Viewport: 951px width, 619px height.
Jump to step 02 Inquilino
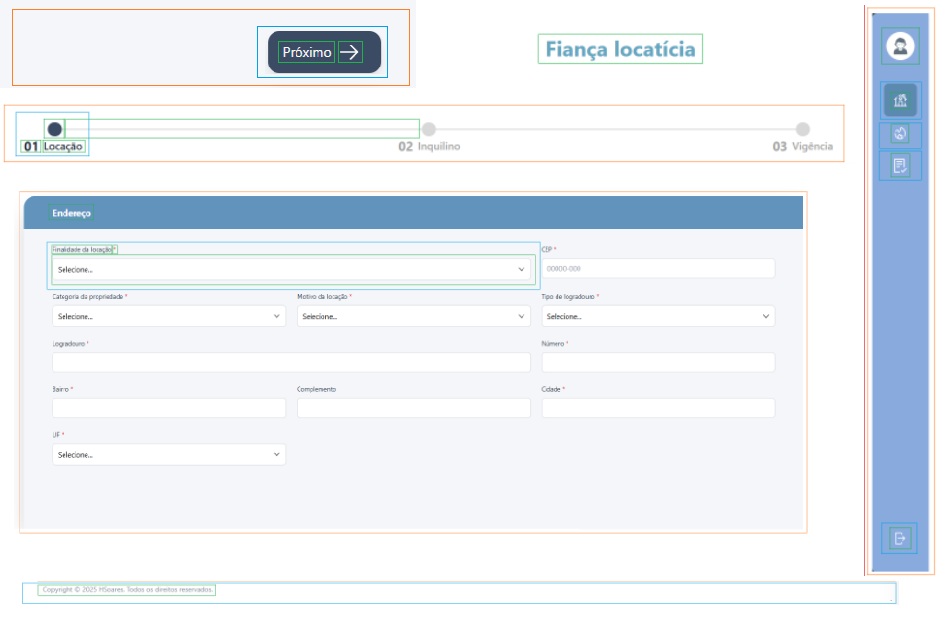coord(429,130)
